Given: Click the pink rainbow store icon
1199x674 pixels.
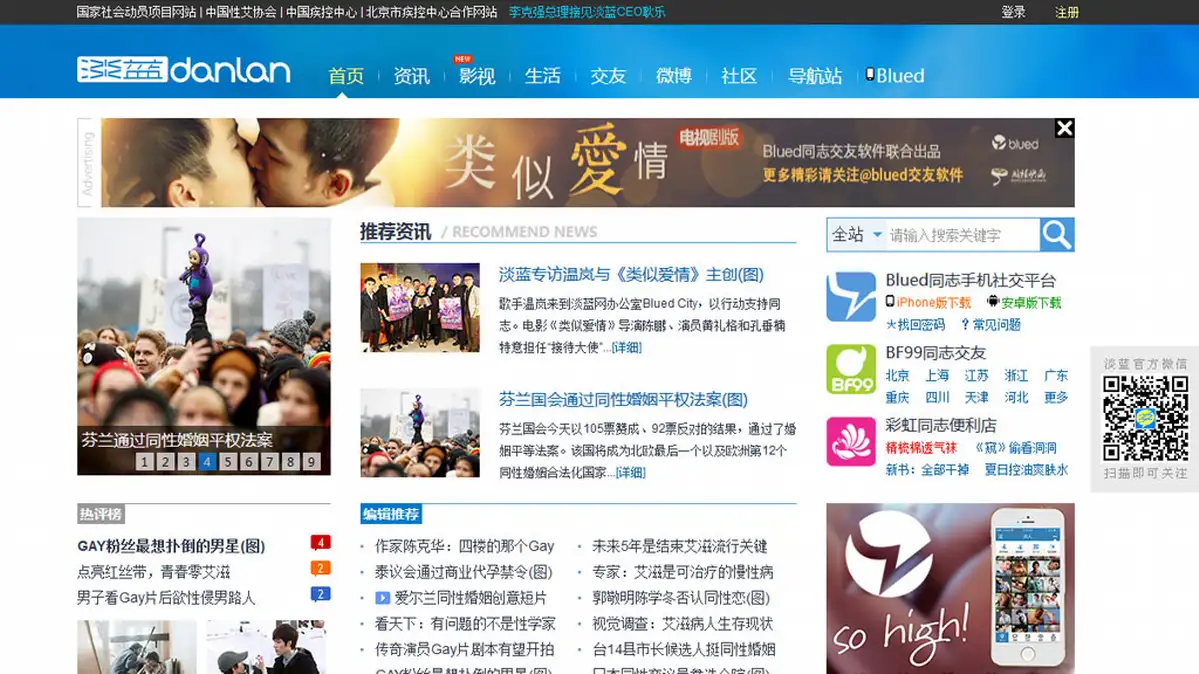Looking at the screenshot, I should (851, 442).
